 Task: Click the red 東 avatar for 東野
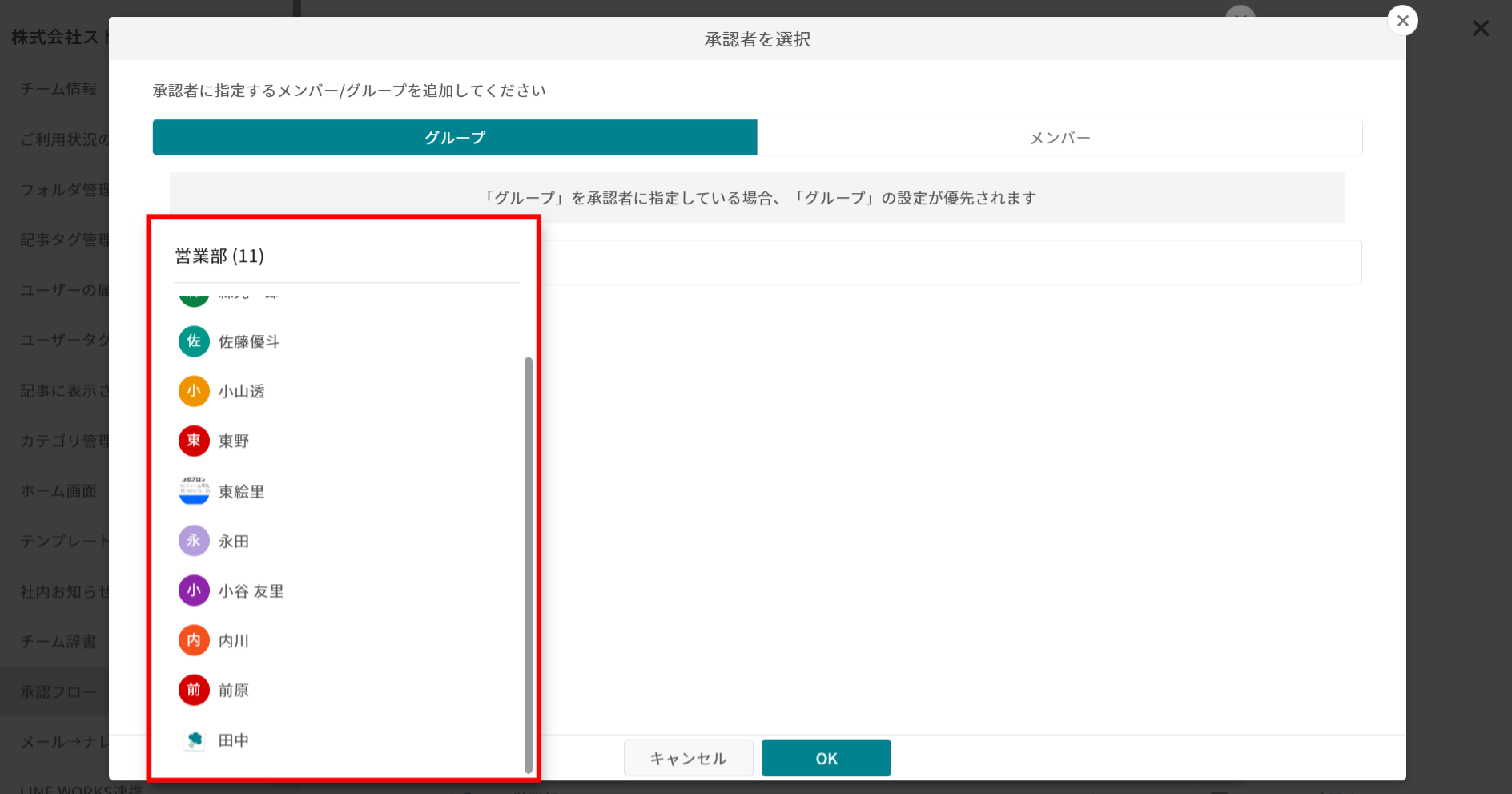click(x=194, y=441)
